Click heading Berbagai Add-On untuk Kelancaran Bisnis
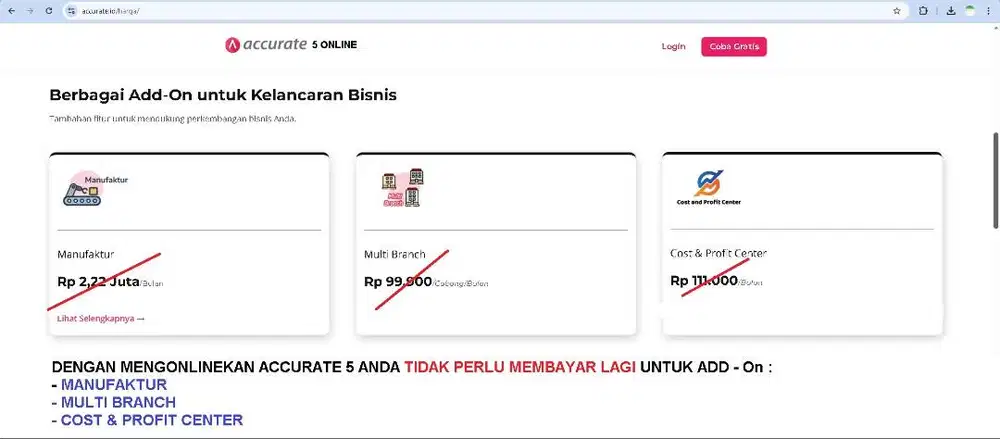This screenshot has width=1000, height=439. (223, 95)
